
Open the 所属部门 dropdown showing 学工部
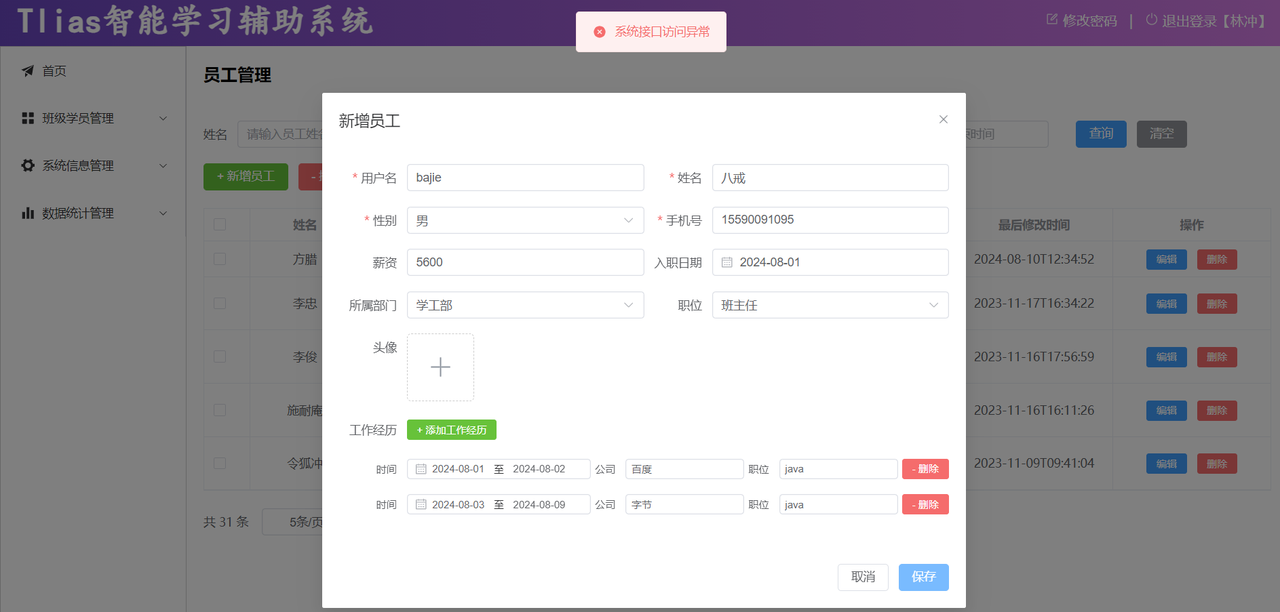coord(525,305)
